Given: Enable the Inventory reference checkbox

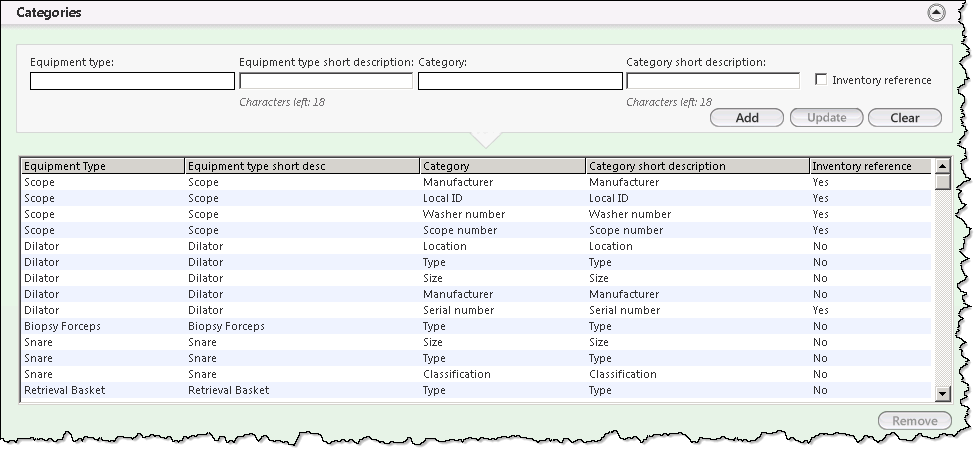Looking at the screenshot, I should [821, 79].
